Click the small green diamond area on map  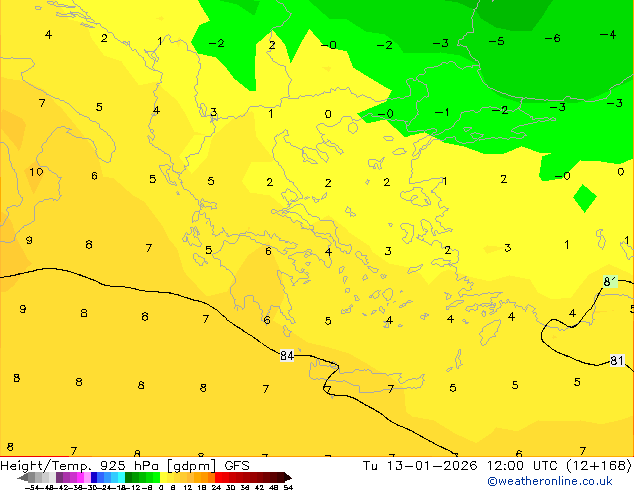coord(585,198)
